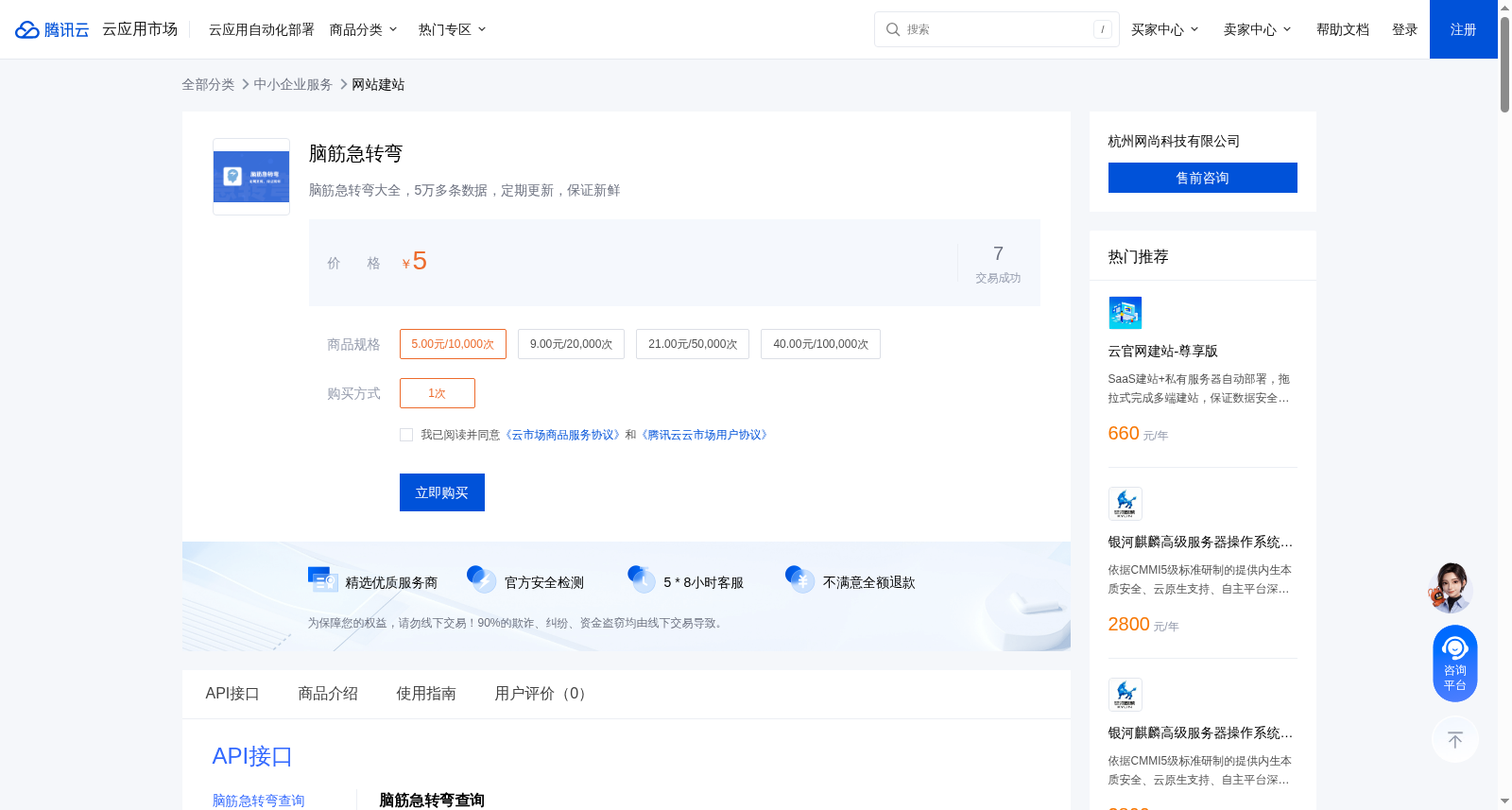1512x810 pixels.
Task: Click the 云应用市场 title
Action: [140, 29]
